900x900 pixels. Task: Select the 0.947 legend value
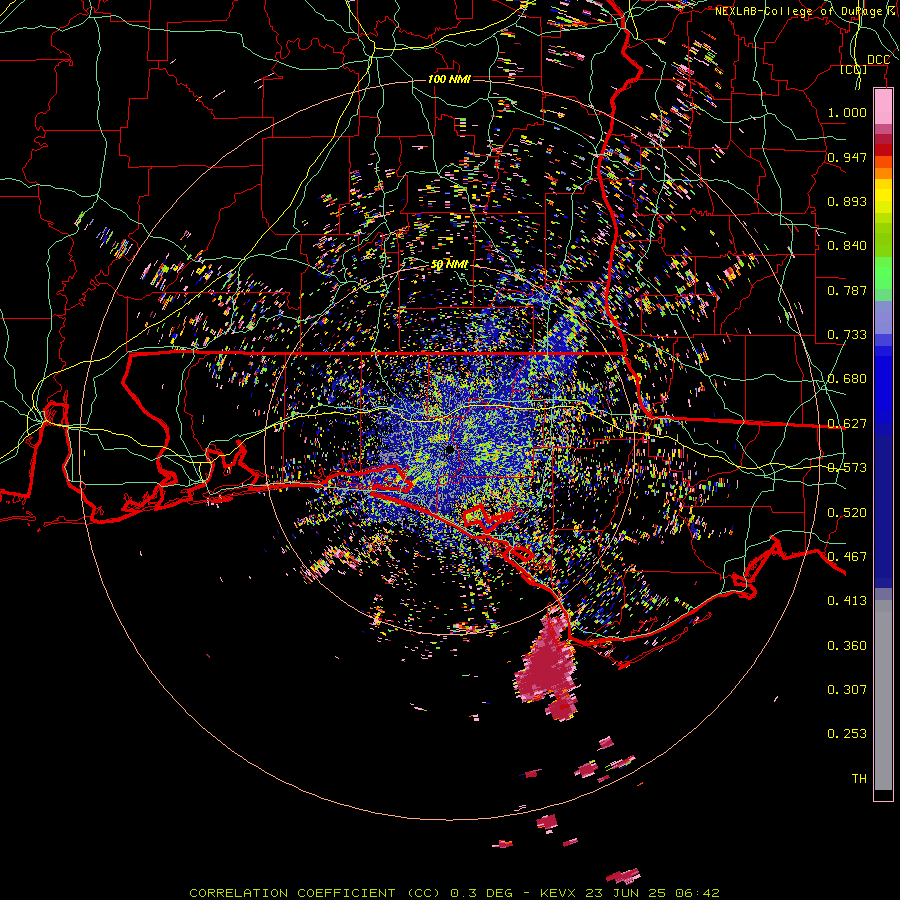coord(847,157)
